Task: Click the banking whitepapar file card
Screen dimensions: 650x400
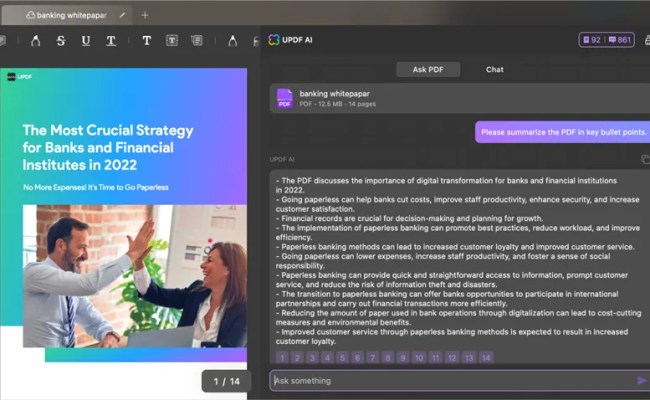Action: pyautogui.click(x=460, y=98)
